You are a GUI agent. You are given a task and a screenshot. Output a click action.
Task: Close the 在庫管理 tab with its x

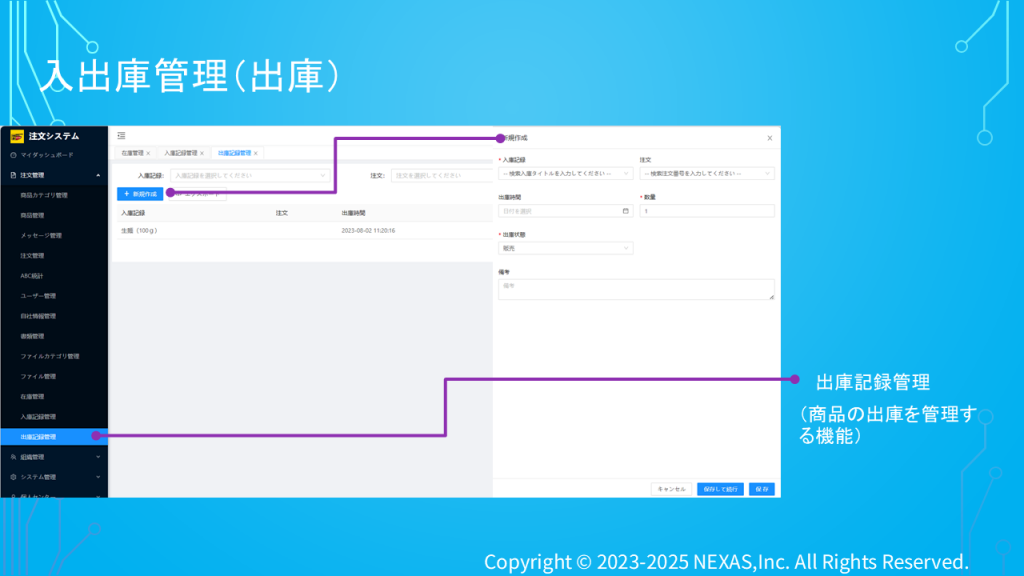click(148, 153)
